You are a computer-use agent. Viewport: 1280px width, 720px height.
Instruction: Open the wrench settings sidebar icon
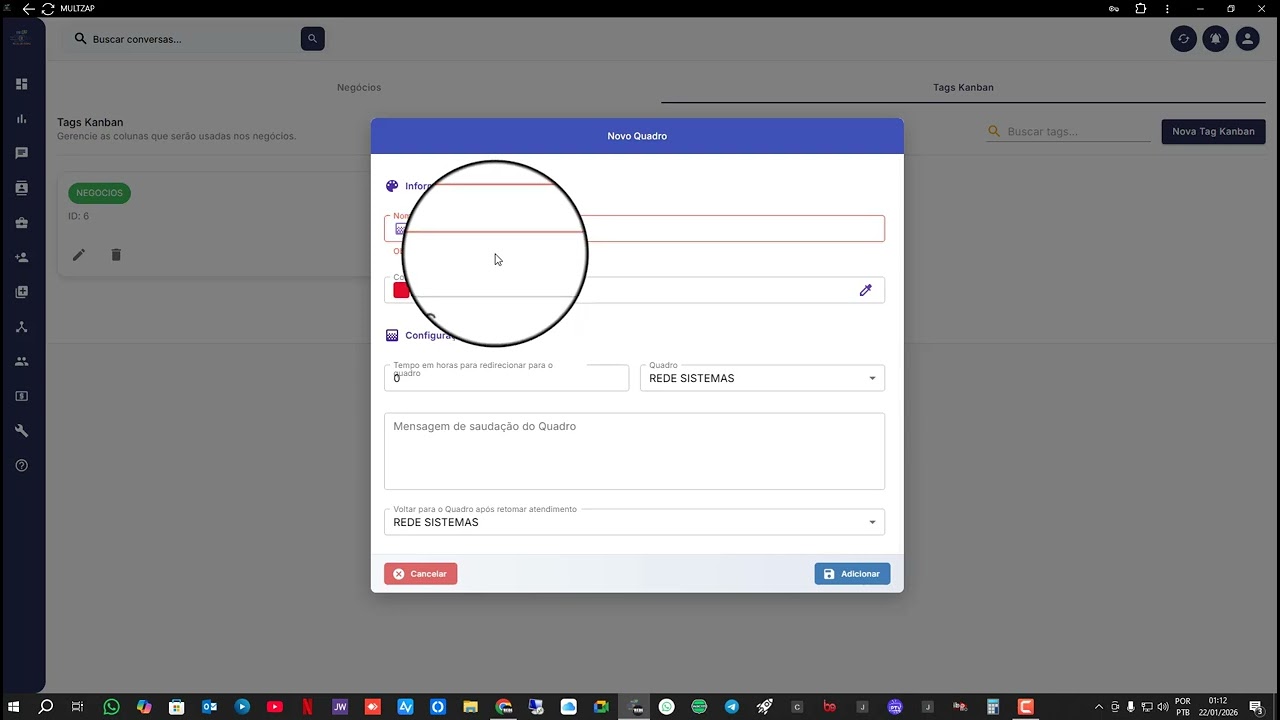(x=21, y=431)
